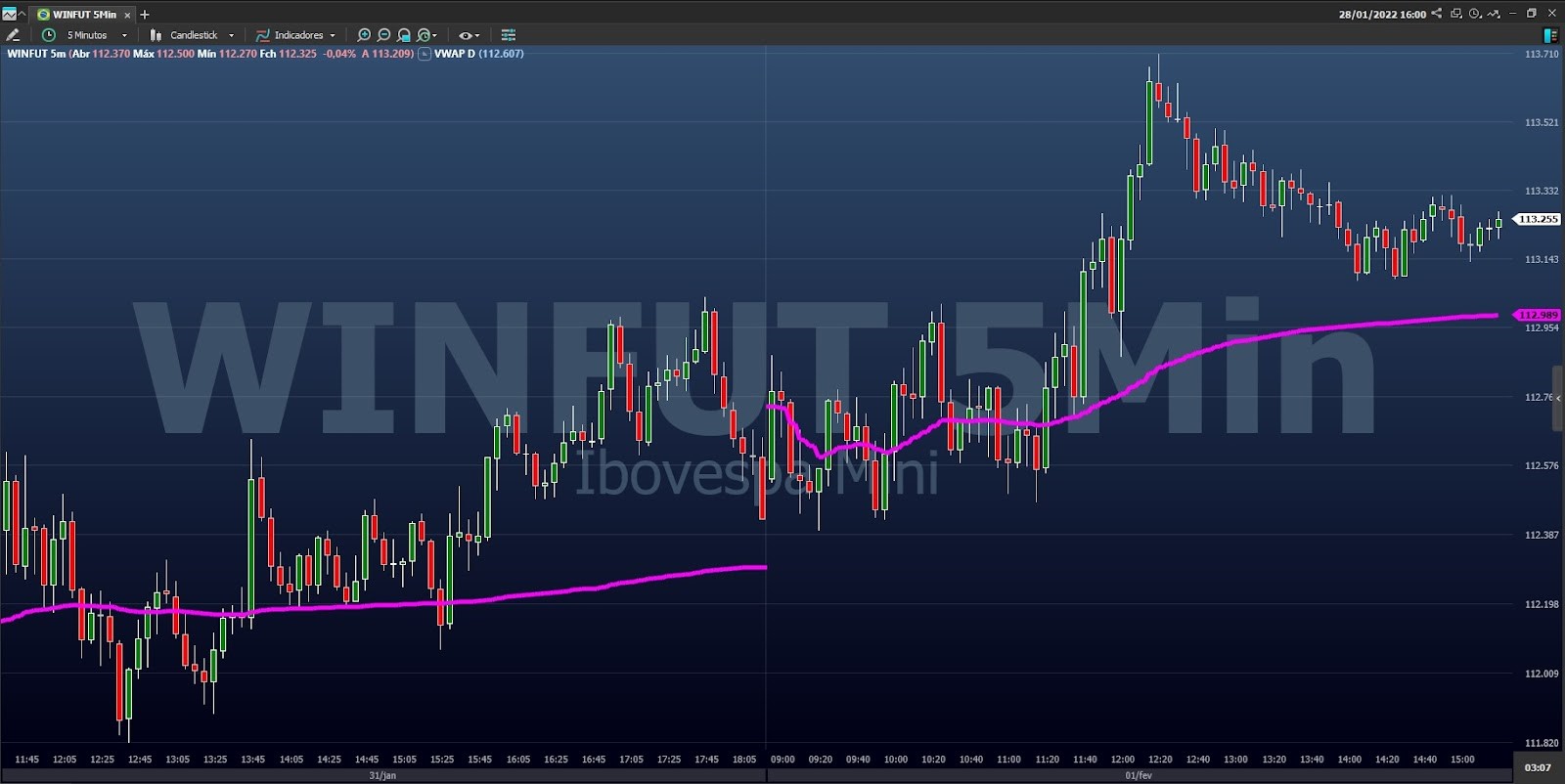Click the share icon in title bar

click(1436, 14)
